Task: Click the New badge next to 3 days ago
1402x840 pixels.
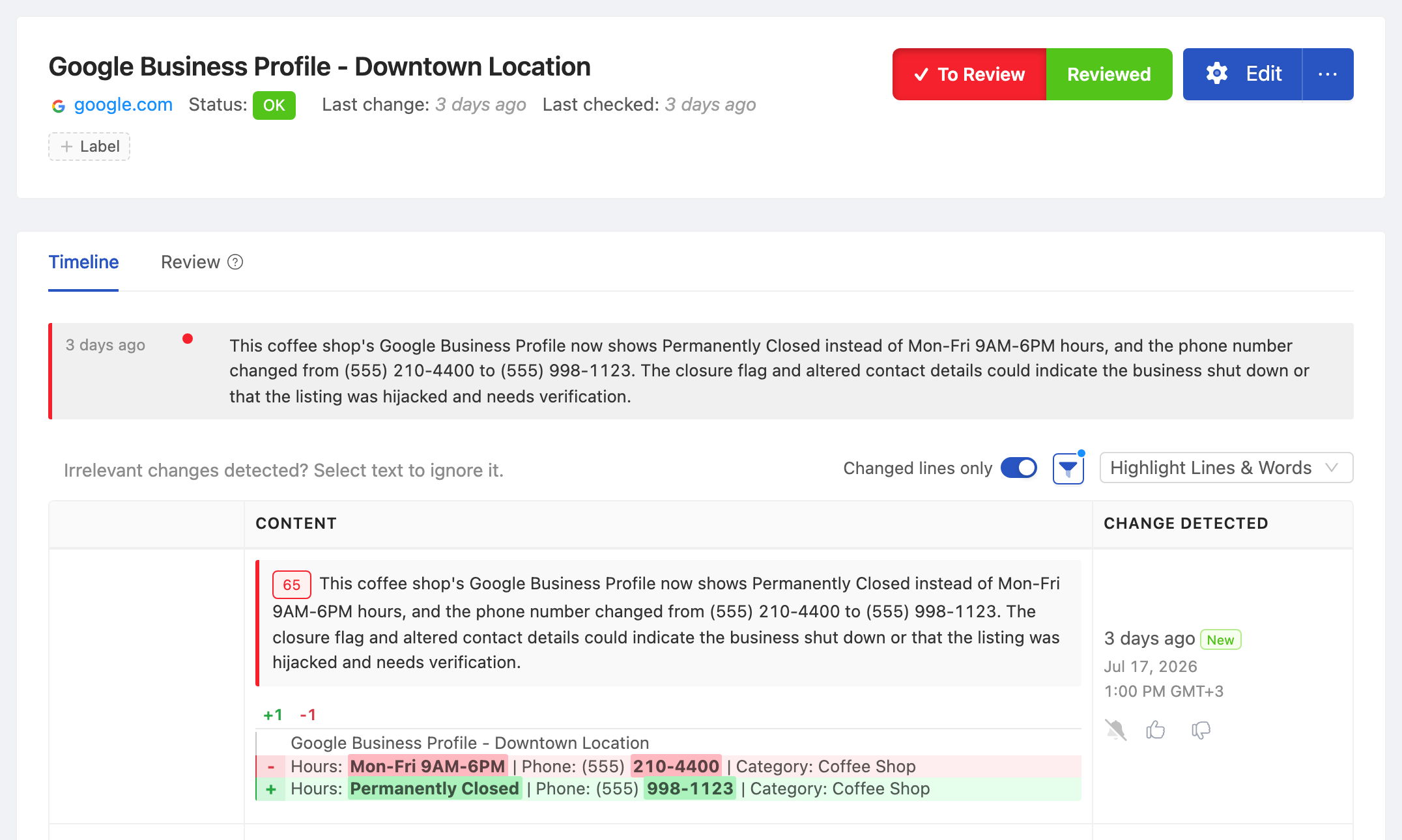Action: point(1220,640)
